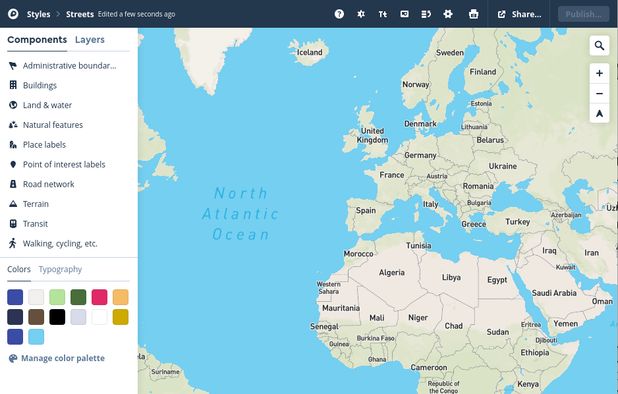Select the pale lavender gray swatch

(x=78, y=317)
